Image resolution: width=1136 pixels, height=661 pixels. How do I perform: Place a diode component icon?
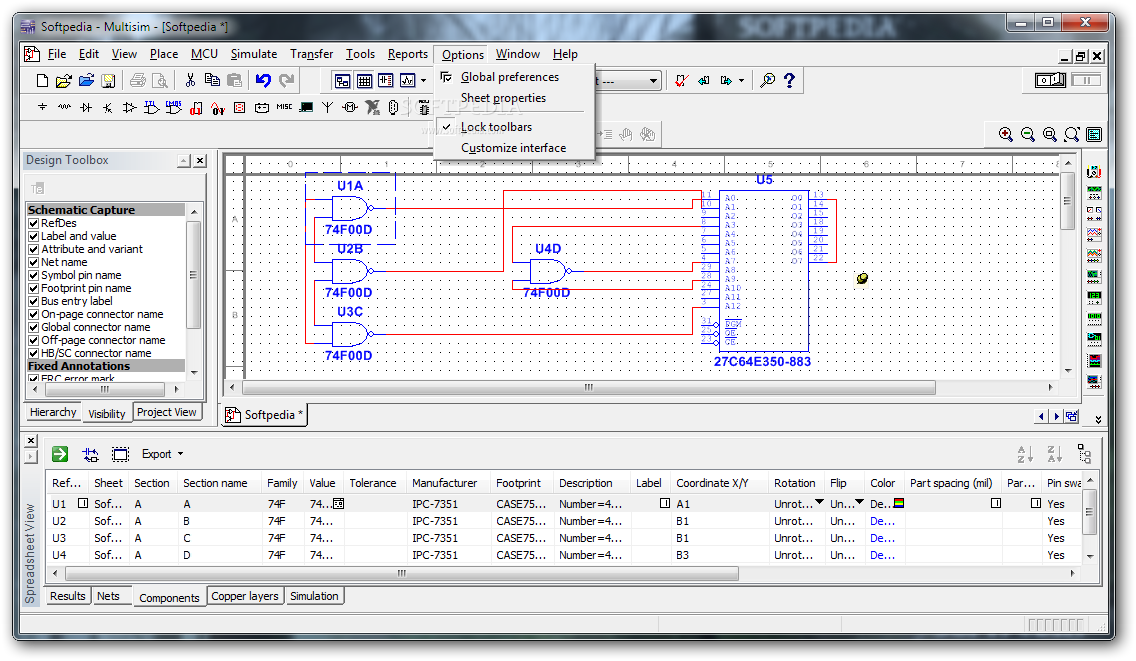click(x=86, y=107)
